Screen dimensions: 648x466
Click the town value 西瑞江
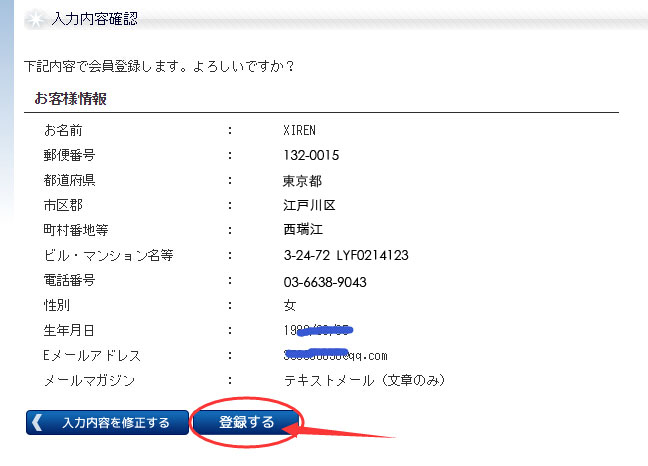[303, 230]
